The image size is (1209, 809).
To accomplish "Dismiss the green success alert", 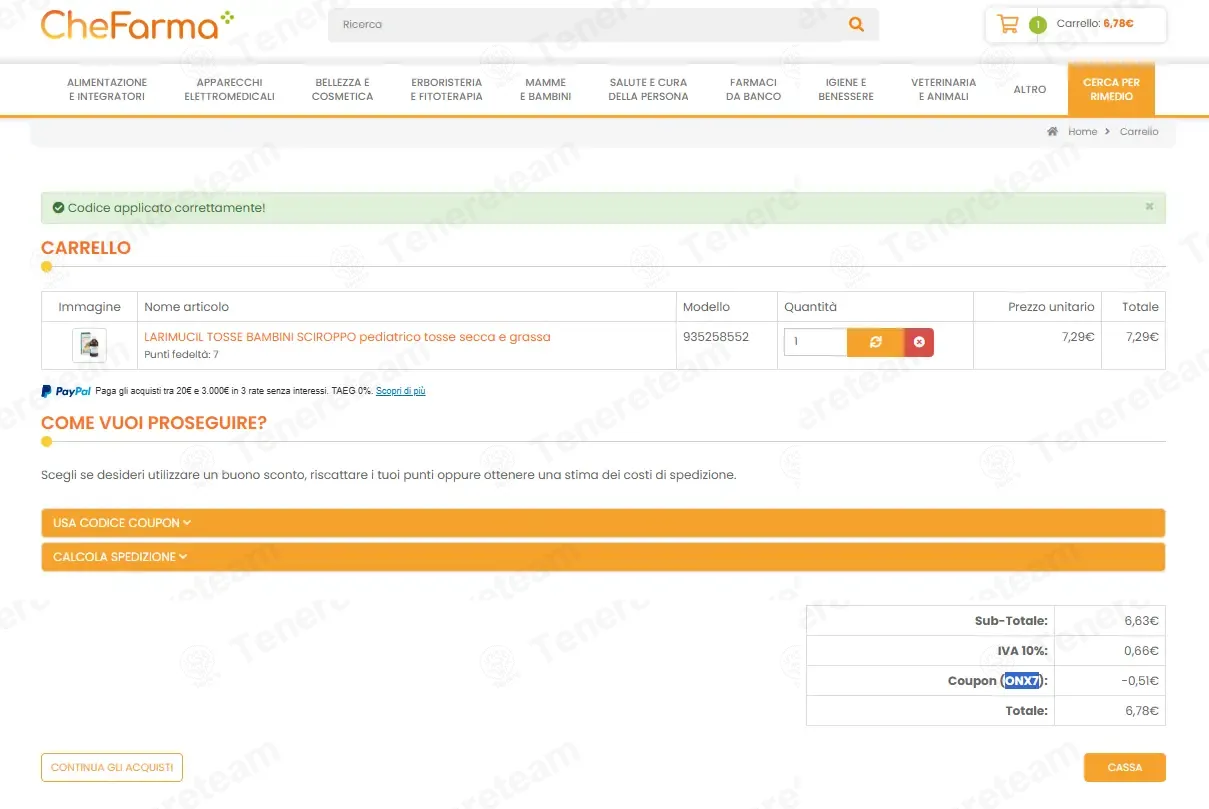I will coord(1149,206).
